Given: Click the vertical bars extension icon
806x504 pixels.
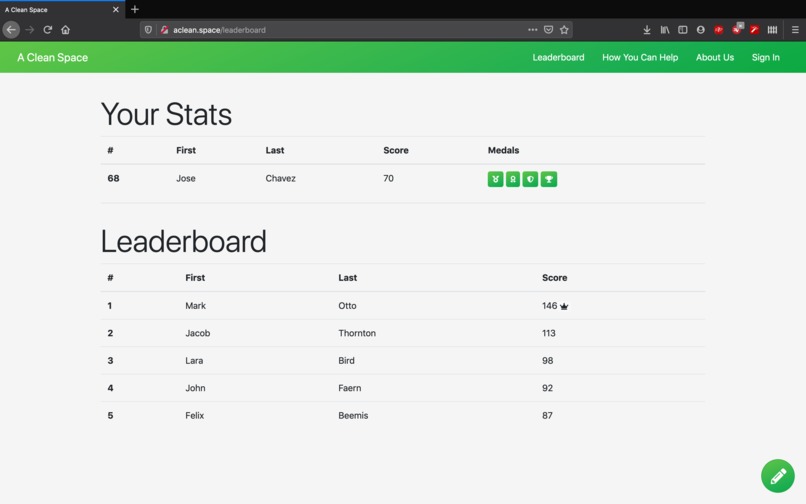Looking at the screenshot, I should click(x=772, y=30).
